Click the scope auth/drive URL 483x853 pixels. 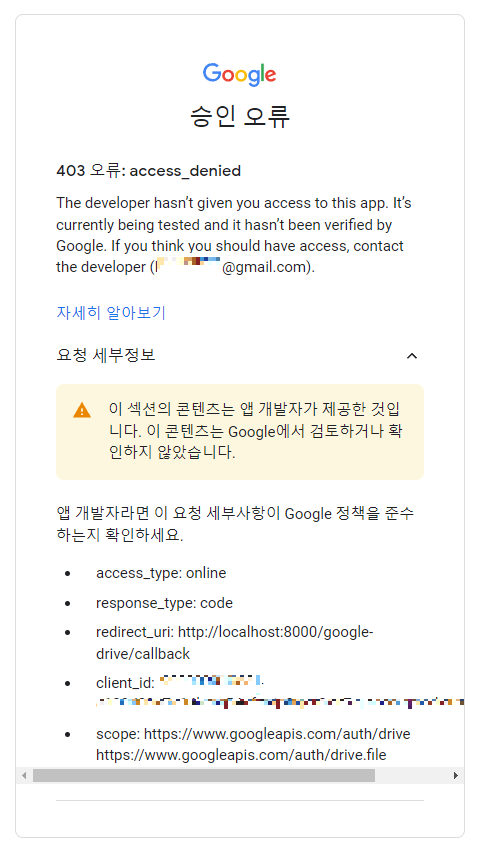[x=277, y=734]
